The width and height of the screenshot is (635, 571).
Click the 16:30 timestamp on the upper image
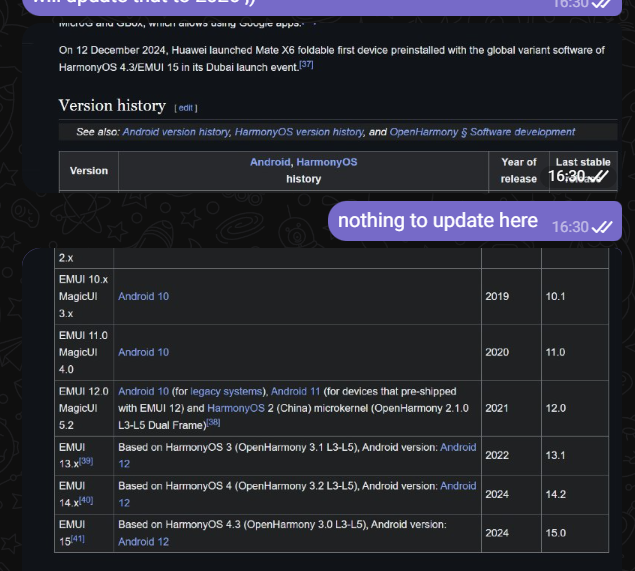tap(567, 176)
